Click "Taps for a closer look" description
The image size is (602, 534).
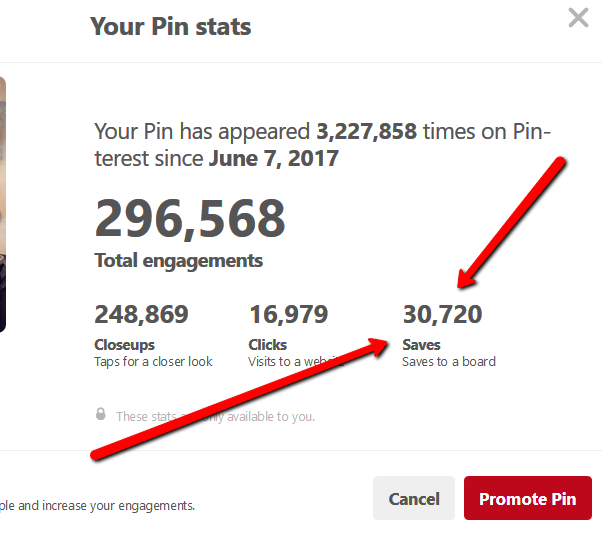pos(153,361)
